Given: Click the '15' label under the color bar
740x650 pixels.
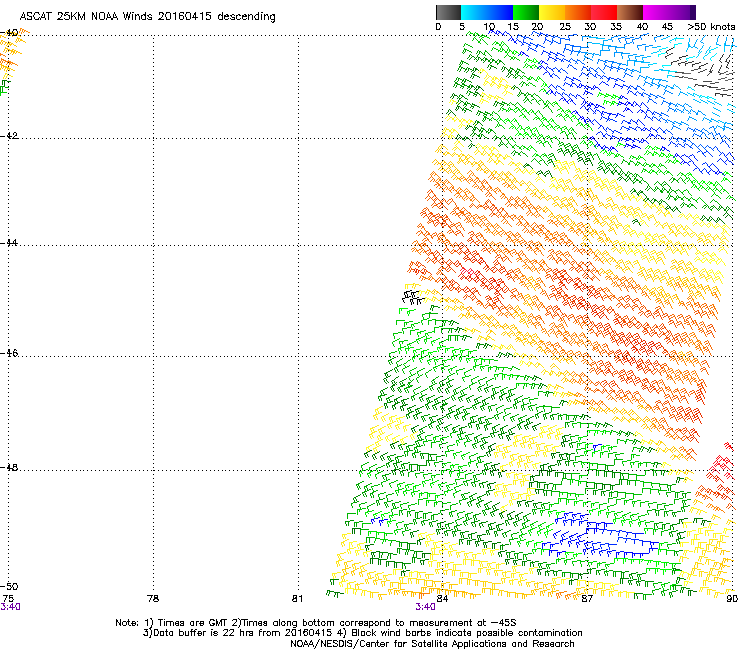Looking at the screenshot, I should pyautogui.click(x=513, y=27).
